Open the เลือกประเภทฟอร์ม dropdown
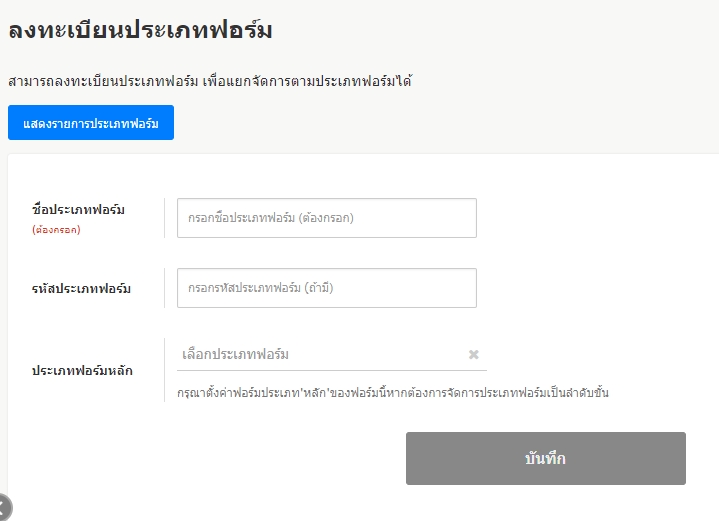The width and height of the screenshot is (719, 521). 320,354
